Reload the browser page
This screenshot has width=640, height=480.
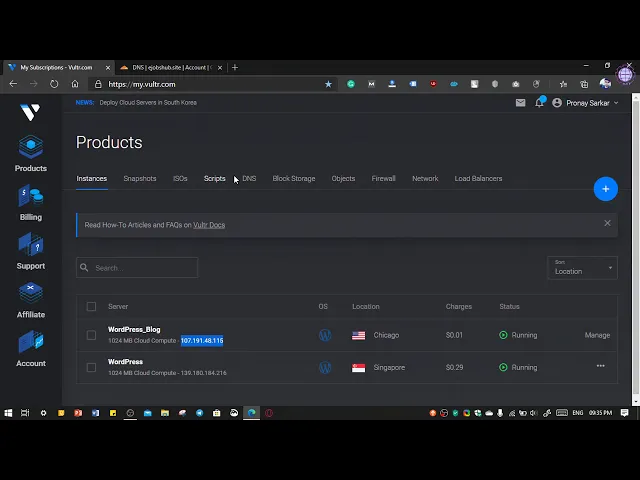(54, 84)
